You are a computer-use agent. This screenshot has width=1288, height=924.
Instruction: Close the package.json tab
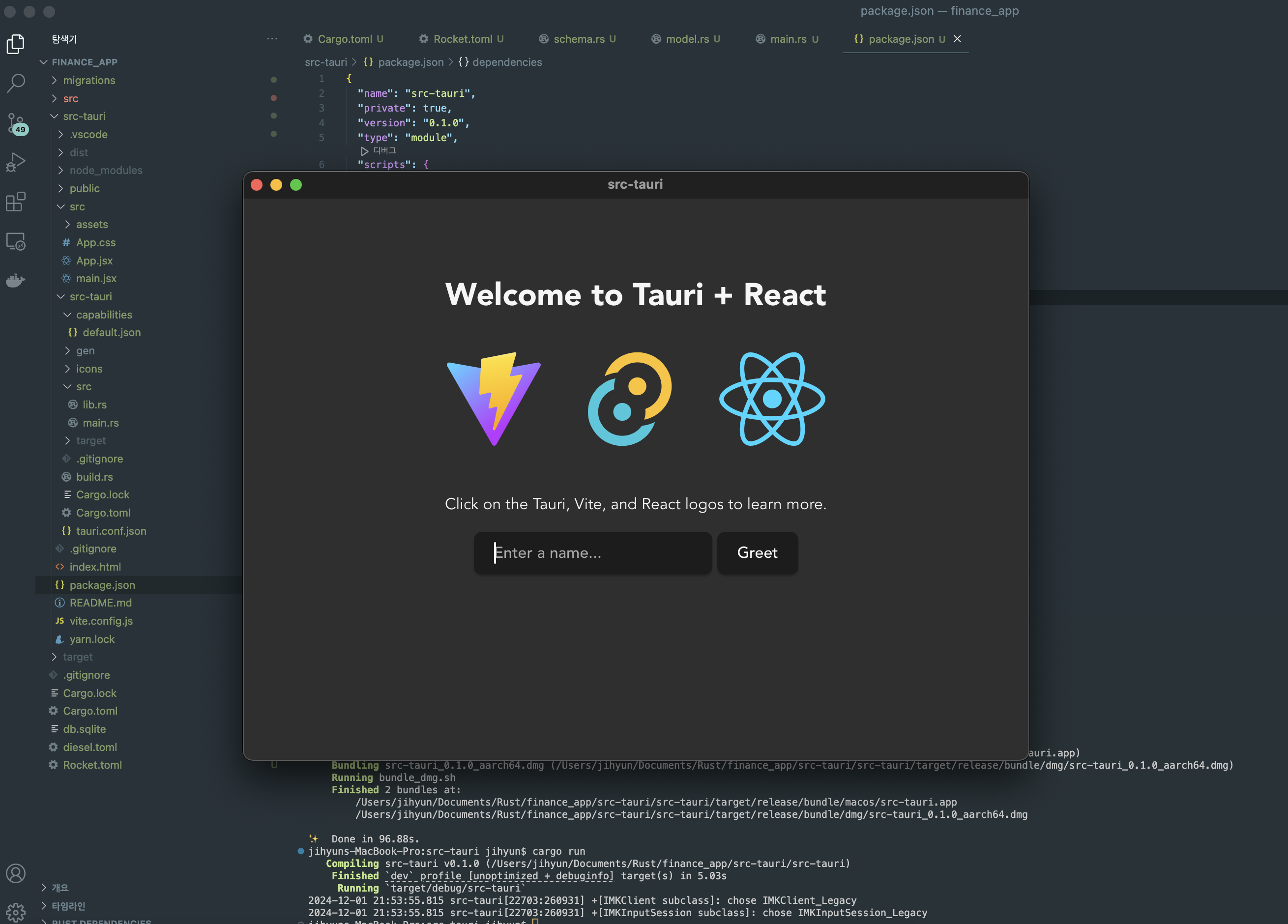point(958,39)
